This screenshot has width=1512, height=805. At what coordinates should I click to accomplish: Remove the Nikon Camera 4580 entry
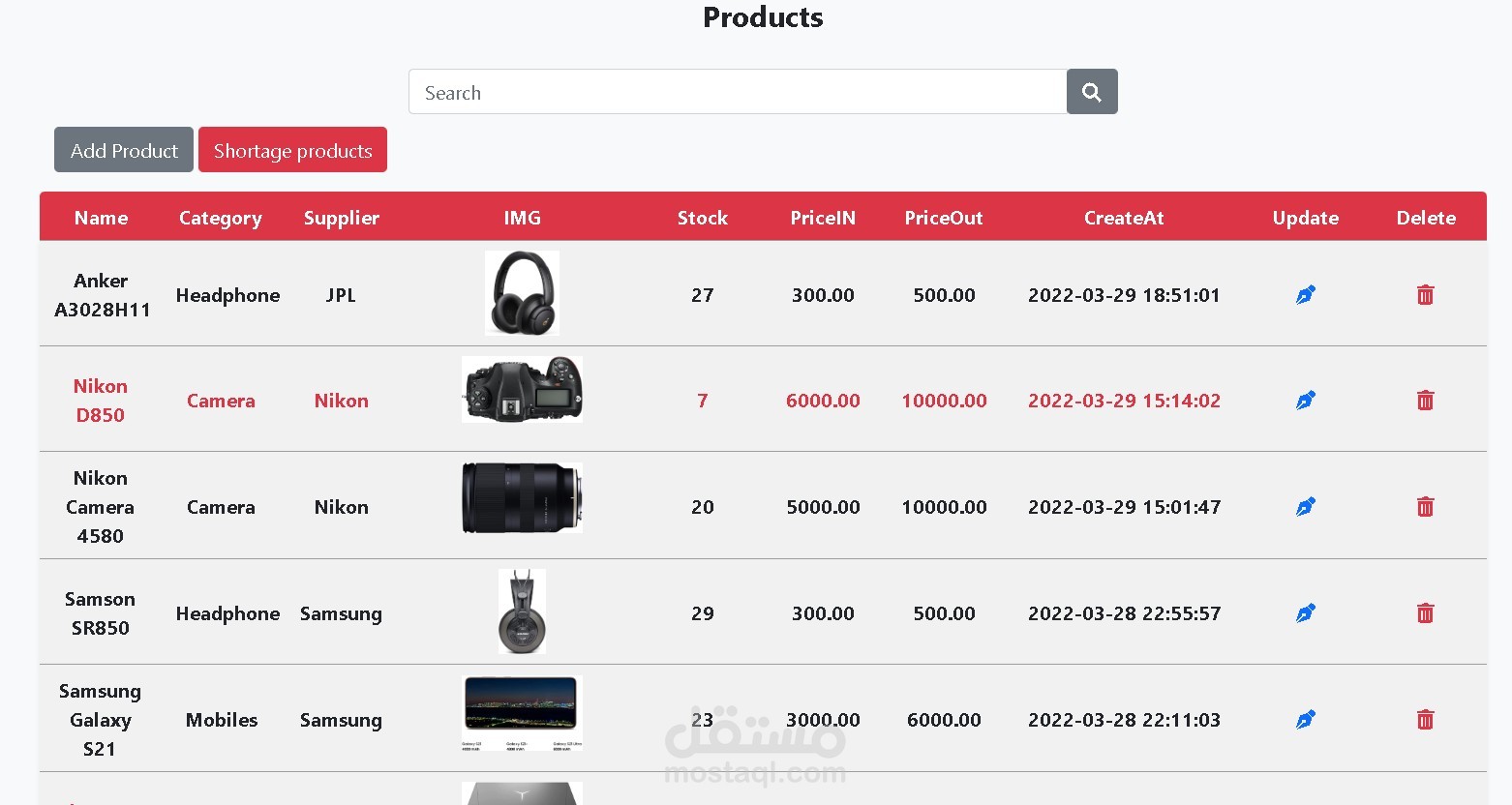(x=1425, y=507)
